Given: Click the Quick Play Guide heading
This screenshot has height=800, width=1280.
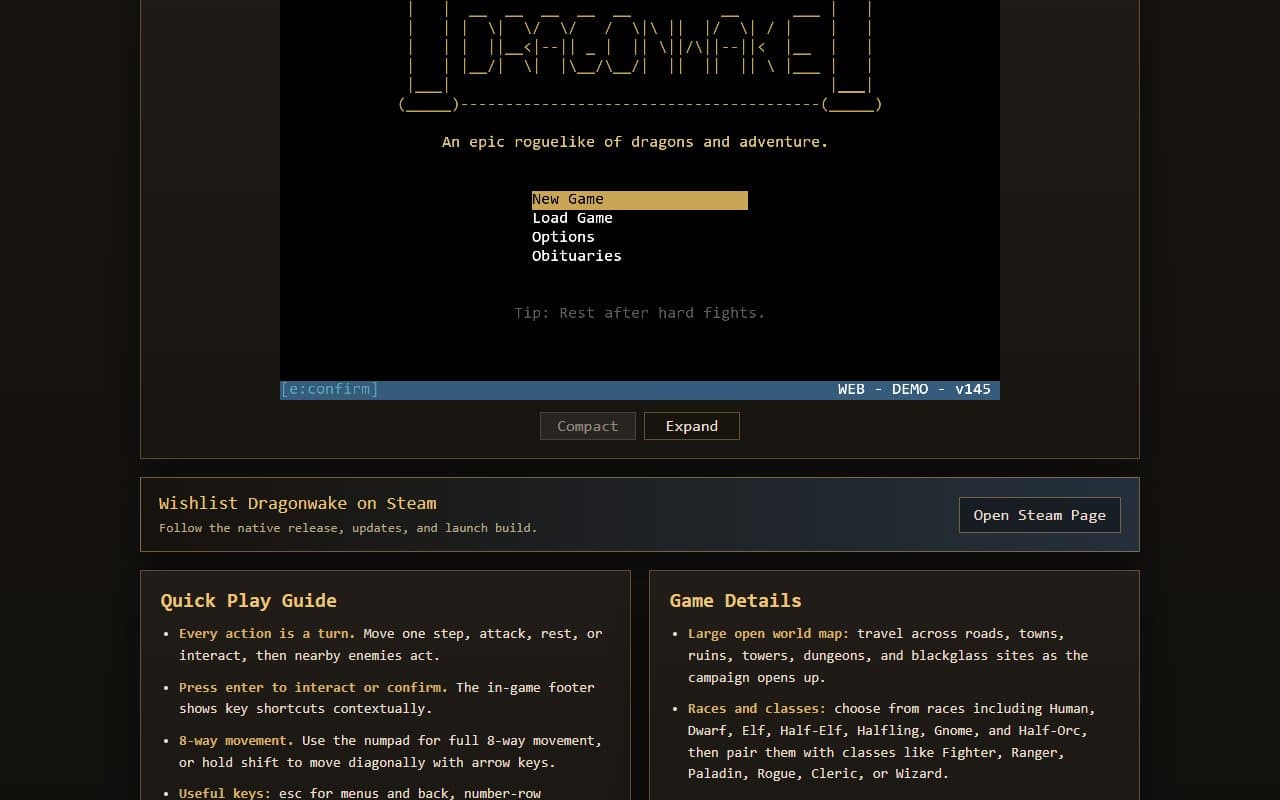Looking at the screenshot, I should click(x=248, y=600).
